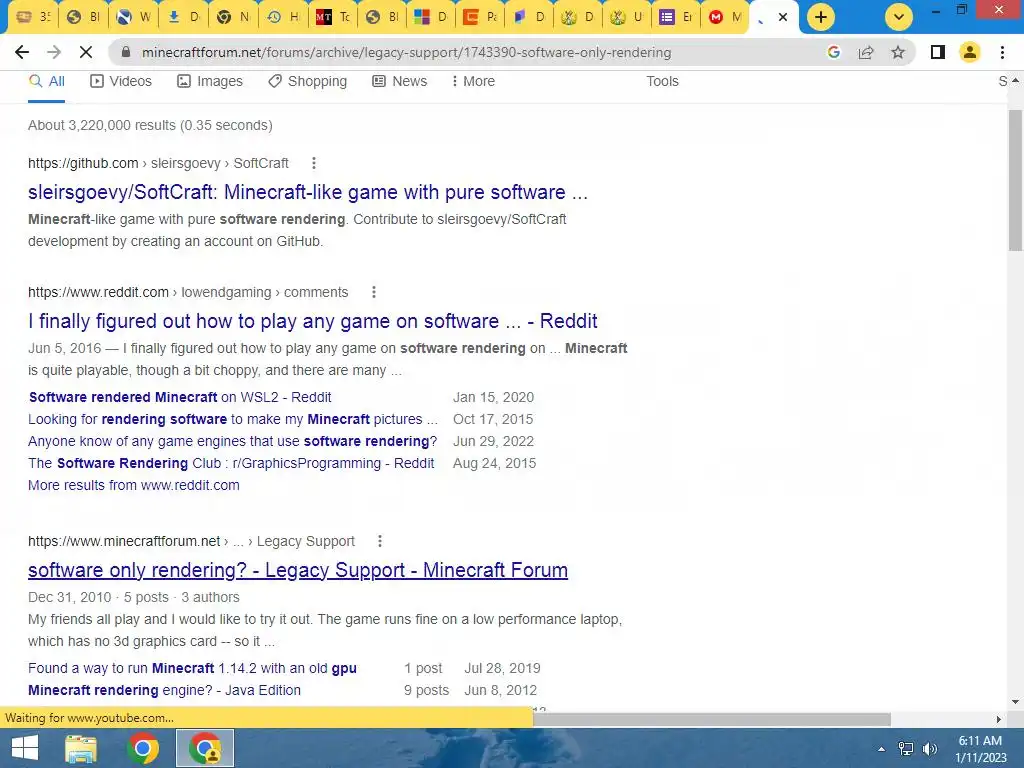Open the Windows Start menu
This screenshot has height=768, width=1024.
tap(24, 748)
